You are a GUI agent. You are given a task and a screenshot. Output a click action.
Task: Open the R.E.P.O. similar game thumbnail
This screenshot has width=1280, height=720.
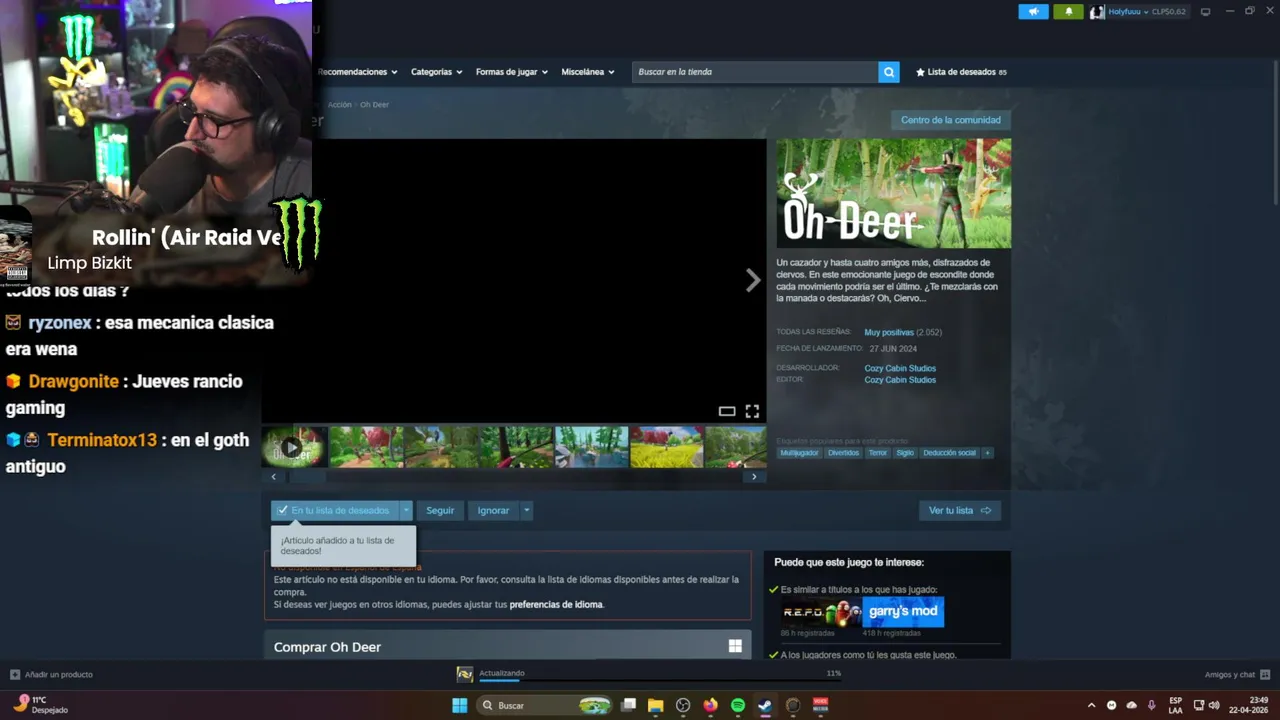[821, 612]
